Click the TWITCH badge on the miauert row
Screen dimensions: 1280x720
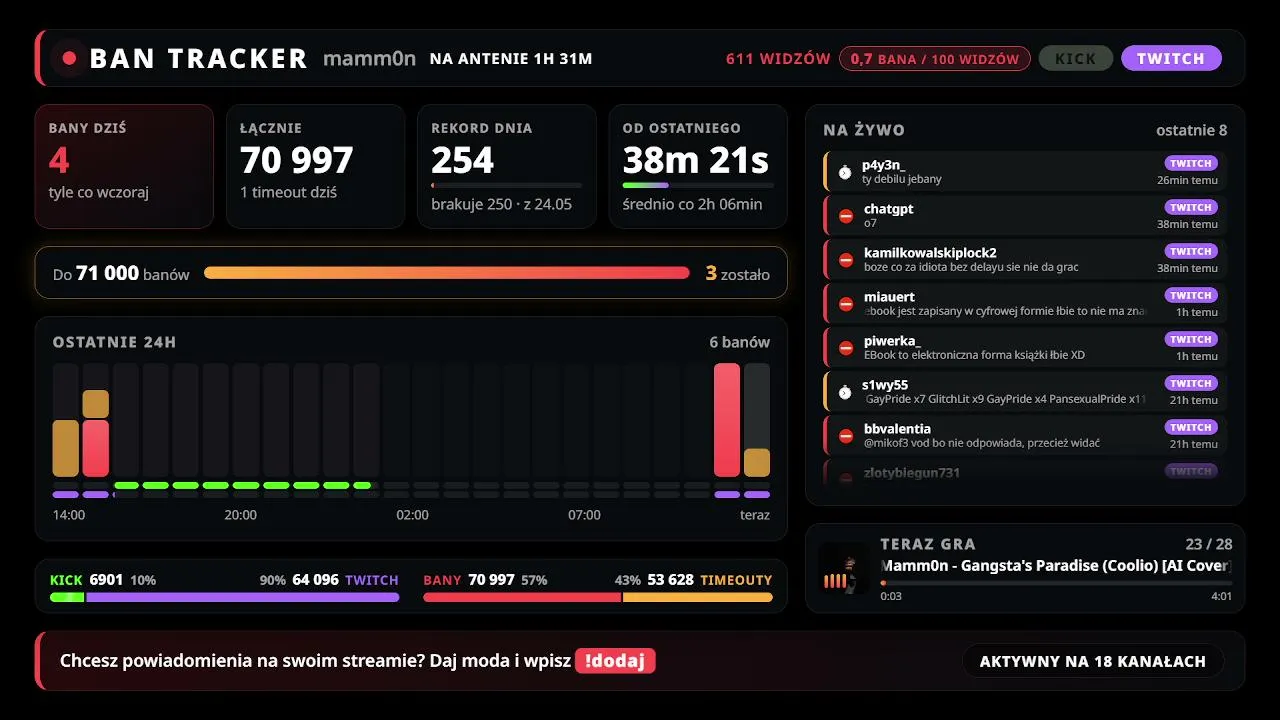pos(1191,295)
